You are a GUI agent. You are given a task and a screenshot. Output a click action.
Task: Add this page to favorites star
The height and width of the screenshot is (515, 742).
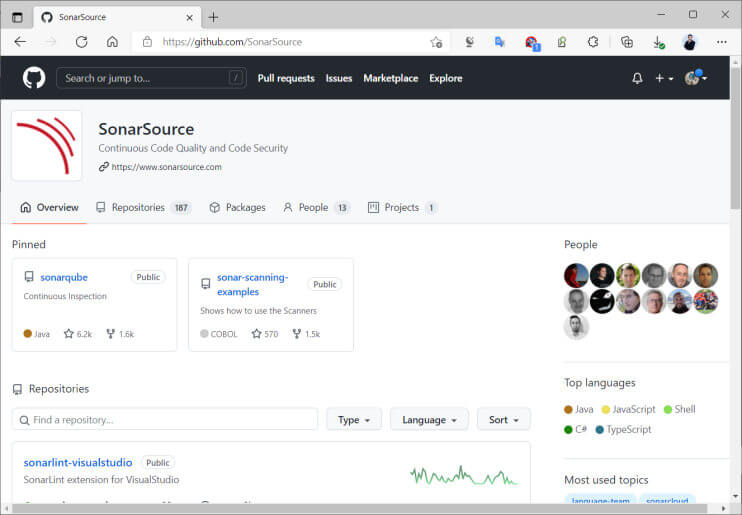tap(436, 42)
